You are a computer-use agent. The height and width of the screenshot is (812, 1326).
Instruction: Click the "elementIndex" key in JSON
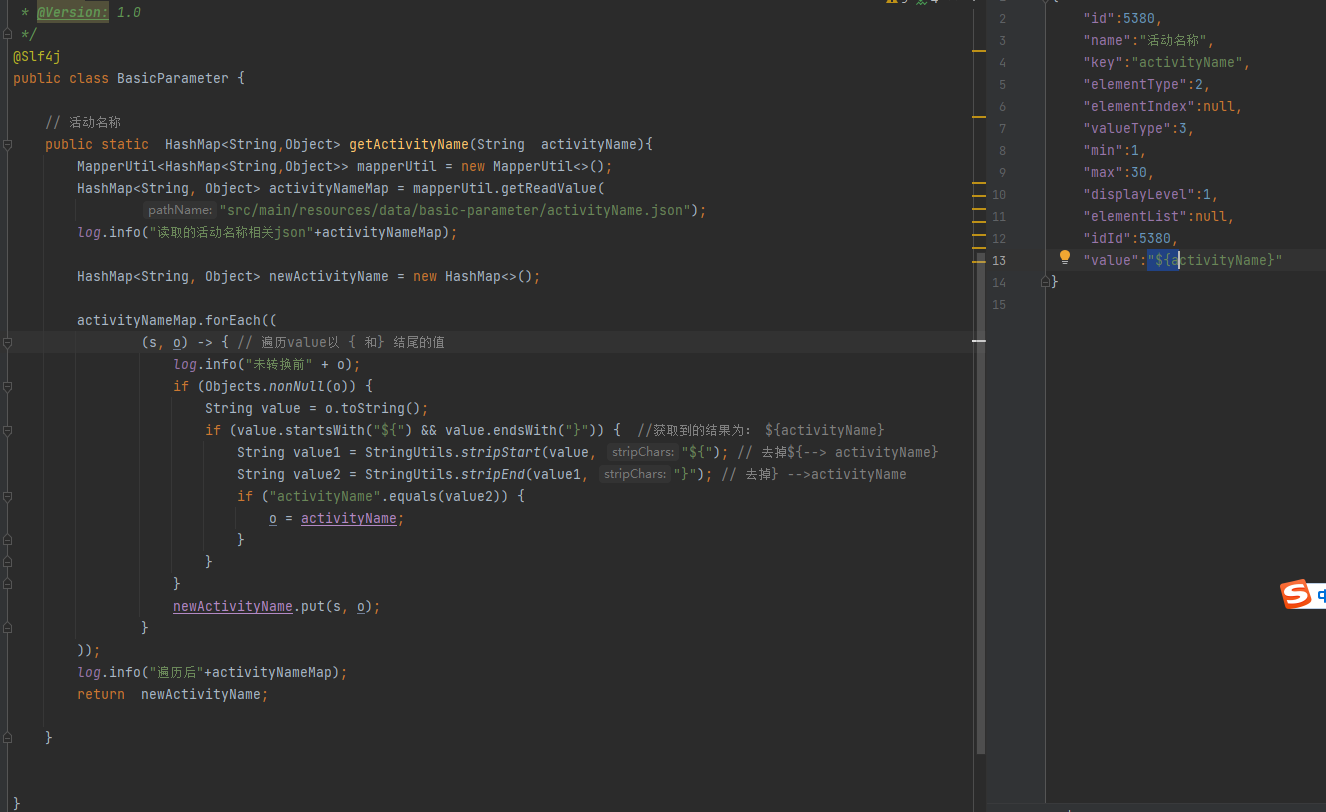tap(1139, 106)
